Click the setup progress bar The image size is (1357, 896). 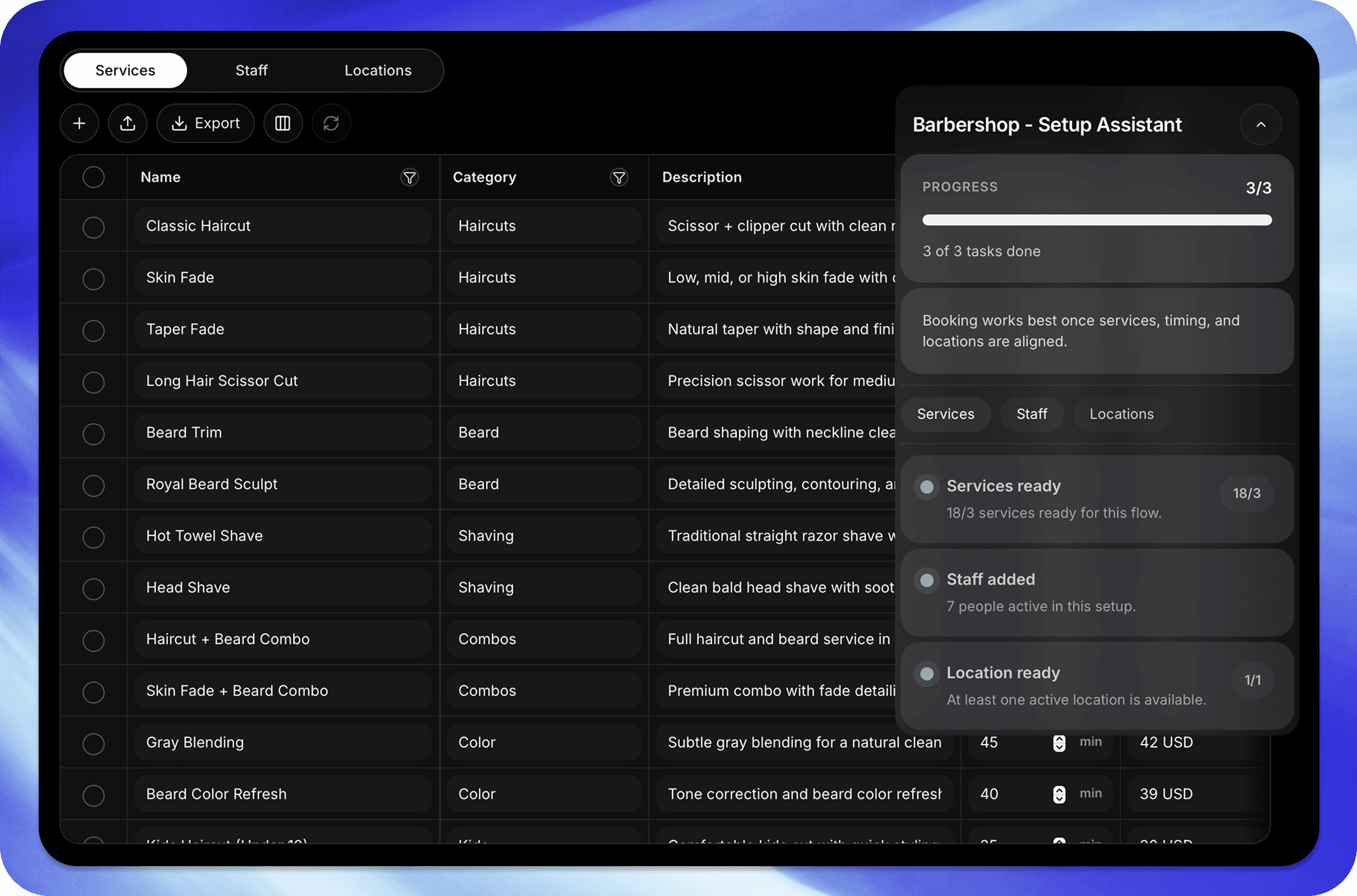(x=1096, y=219)
